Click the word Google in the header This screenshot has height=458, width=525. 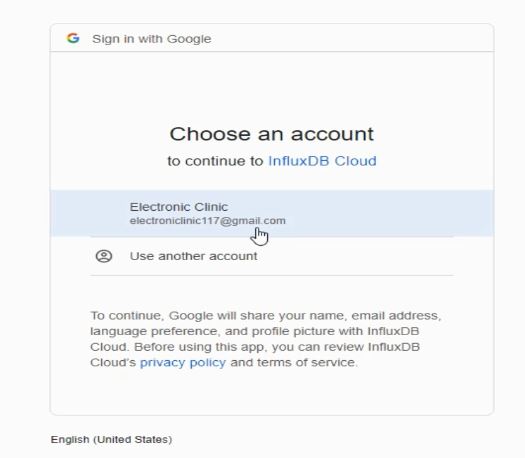[189, 39]
